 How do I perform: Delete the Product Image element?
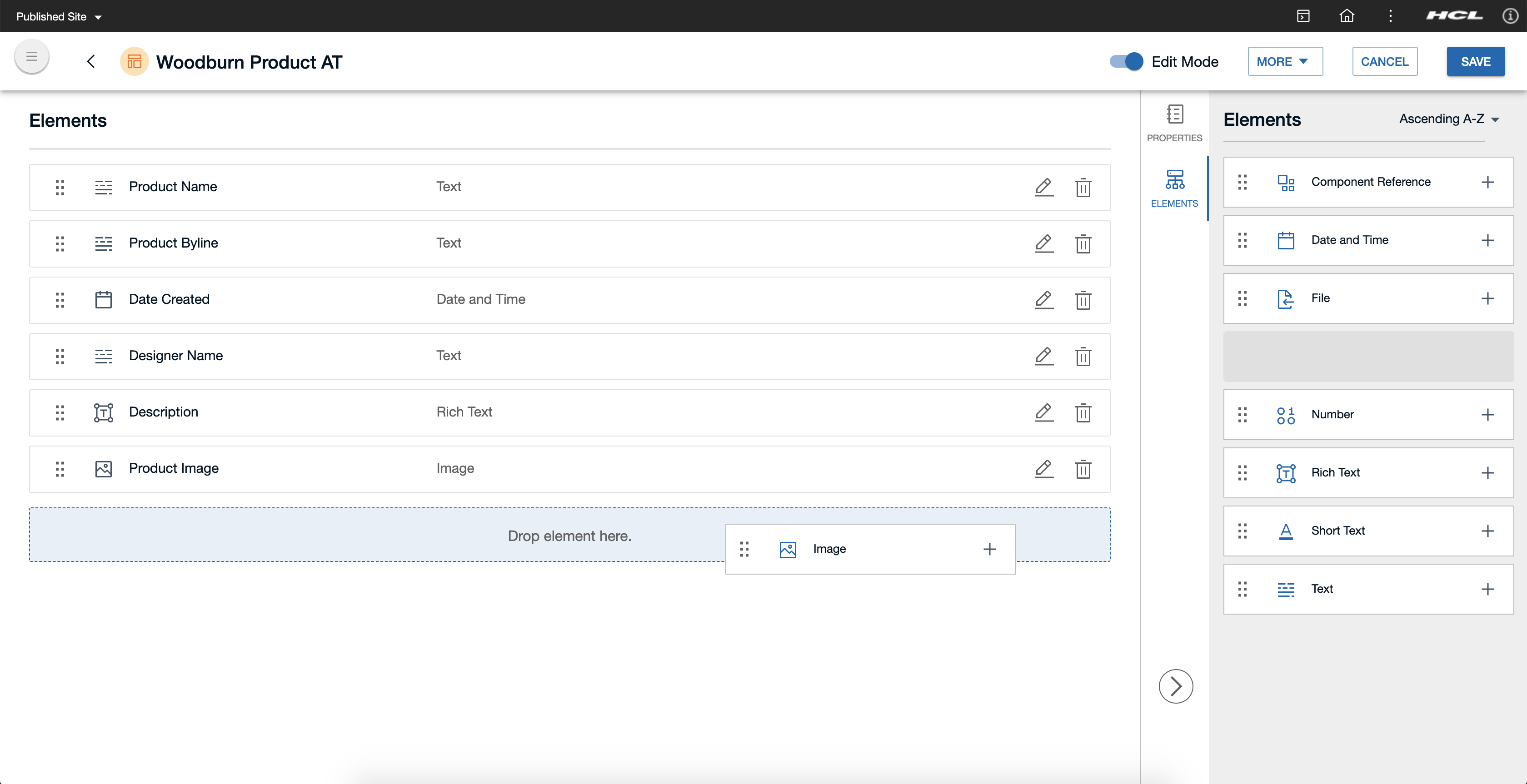1083,469
